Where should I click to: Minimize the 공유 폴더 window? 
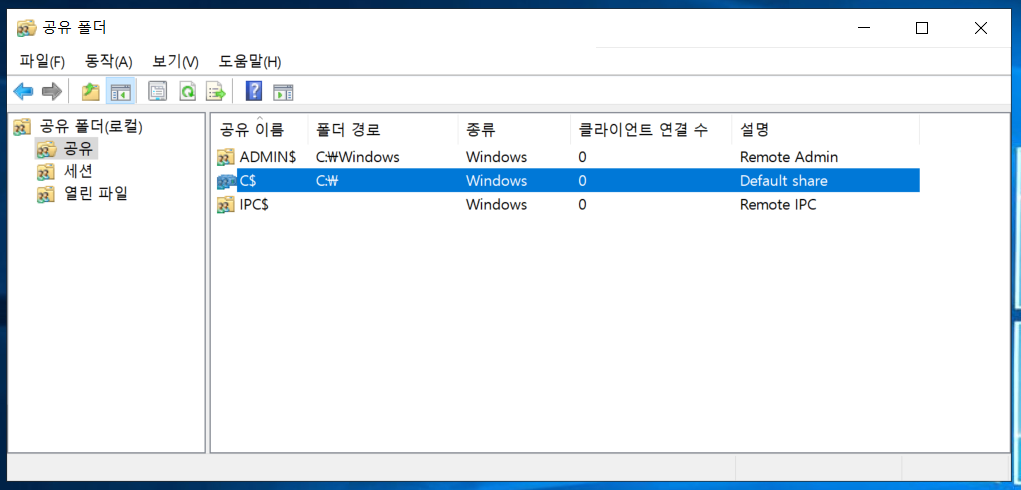pos(863,27)
